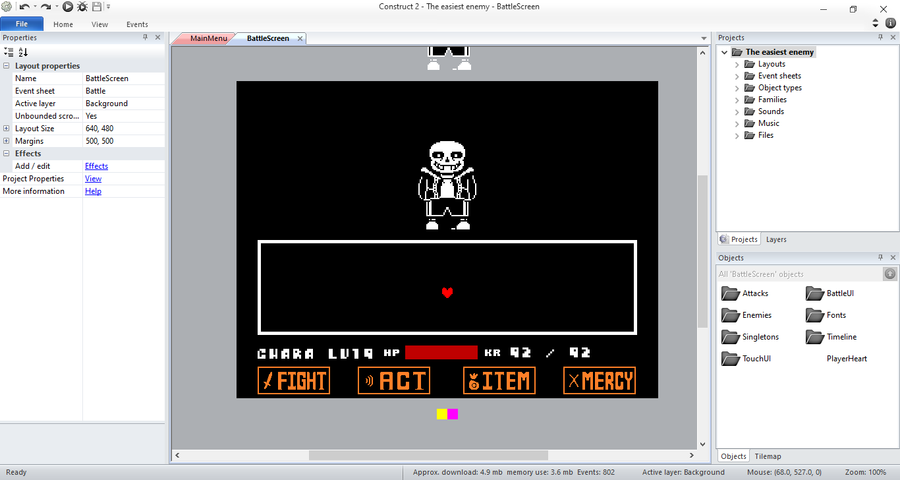Screen dimensions: 900x480
Task: Expand the Layout Size property
Action: (6, 129)
